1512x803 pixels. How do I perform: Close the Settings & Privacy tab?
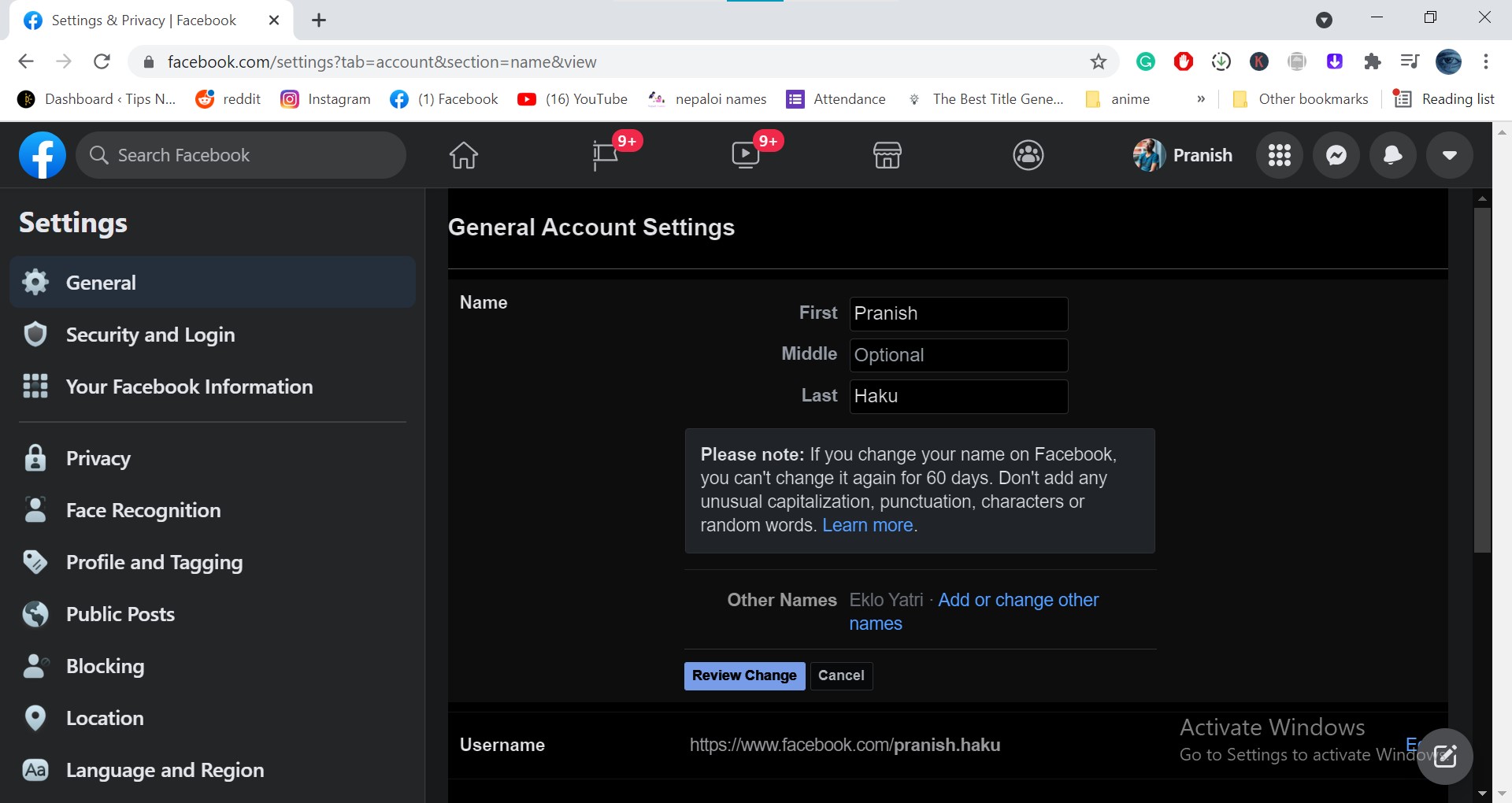tap(274, 20)
